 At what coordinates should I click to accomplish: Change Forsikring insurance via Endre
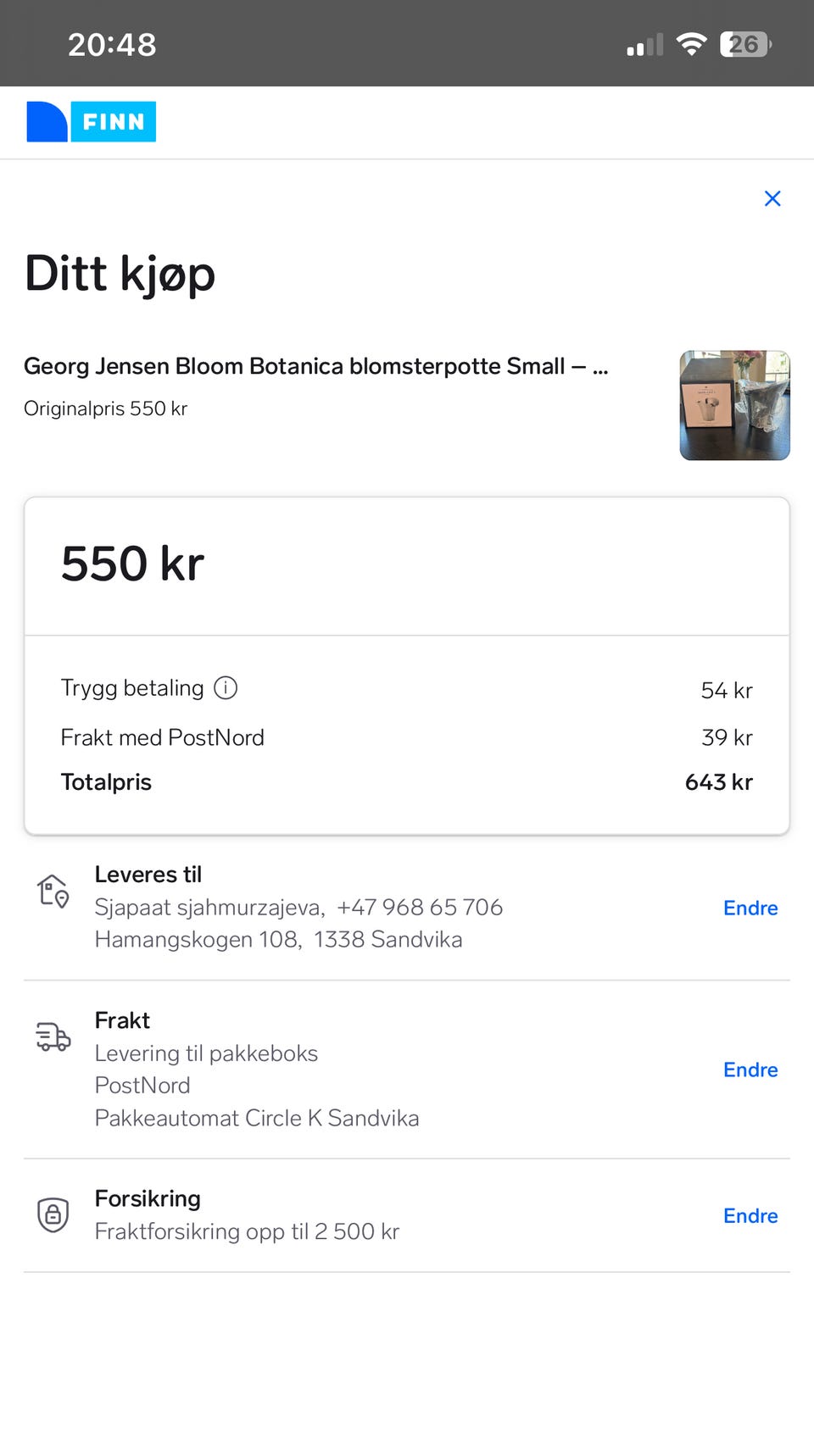click(x=750, y=1215)
